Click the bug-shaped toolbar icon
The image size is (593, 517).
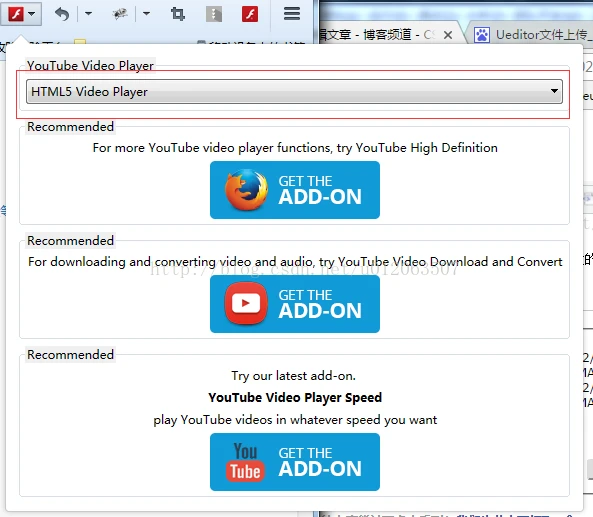point(120,14)
